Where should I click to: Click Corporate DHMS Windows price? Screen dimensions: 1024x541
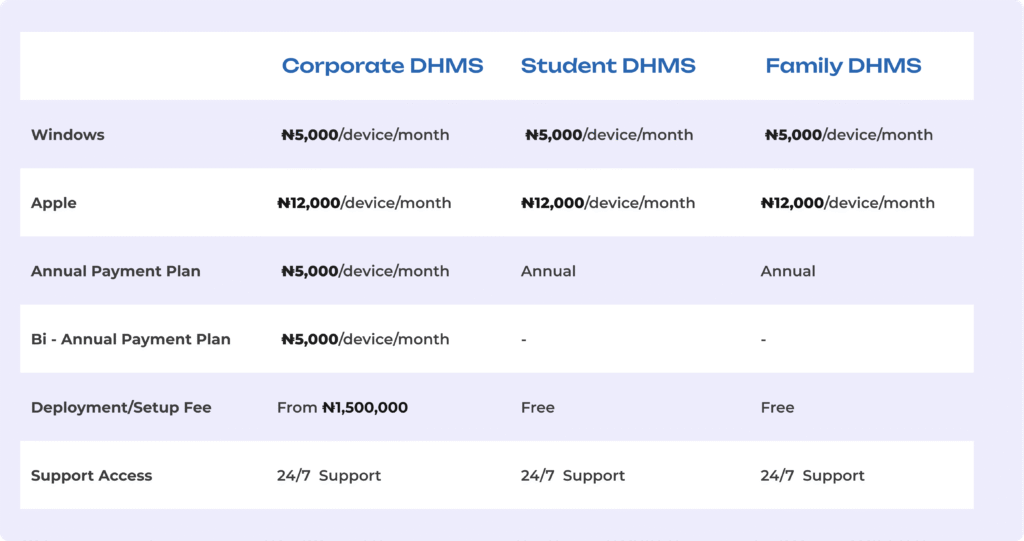[365, 135]
